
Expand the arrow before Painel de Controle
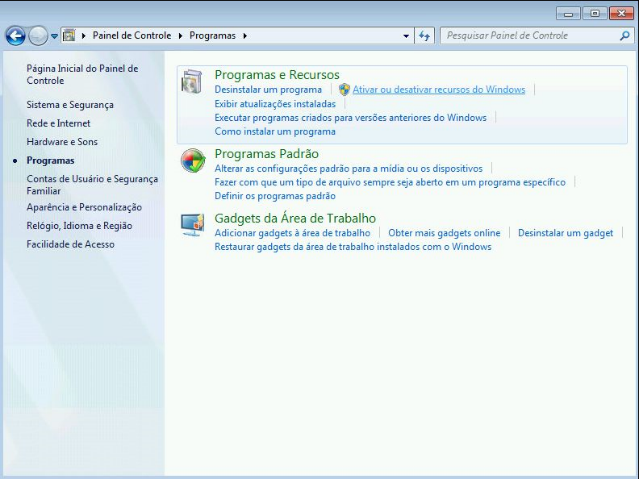pos(84,36)
